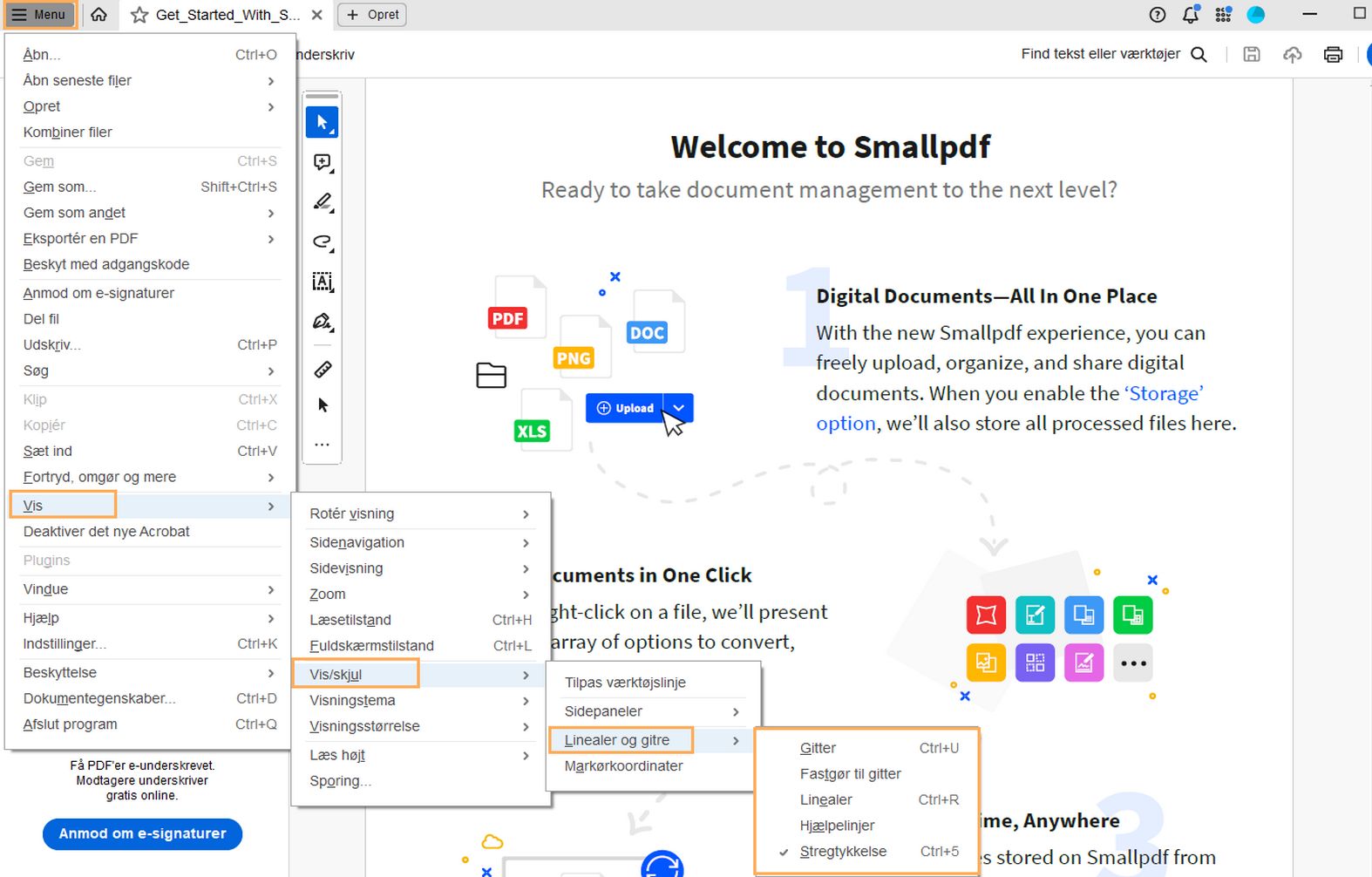Open more tools ellipsis in the sidebar
Viewport: 1372px width, 877px height.
click(323, 445)
